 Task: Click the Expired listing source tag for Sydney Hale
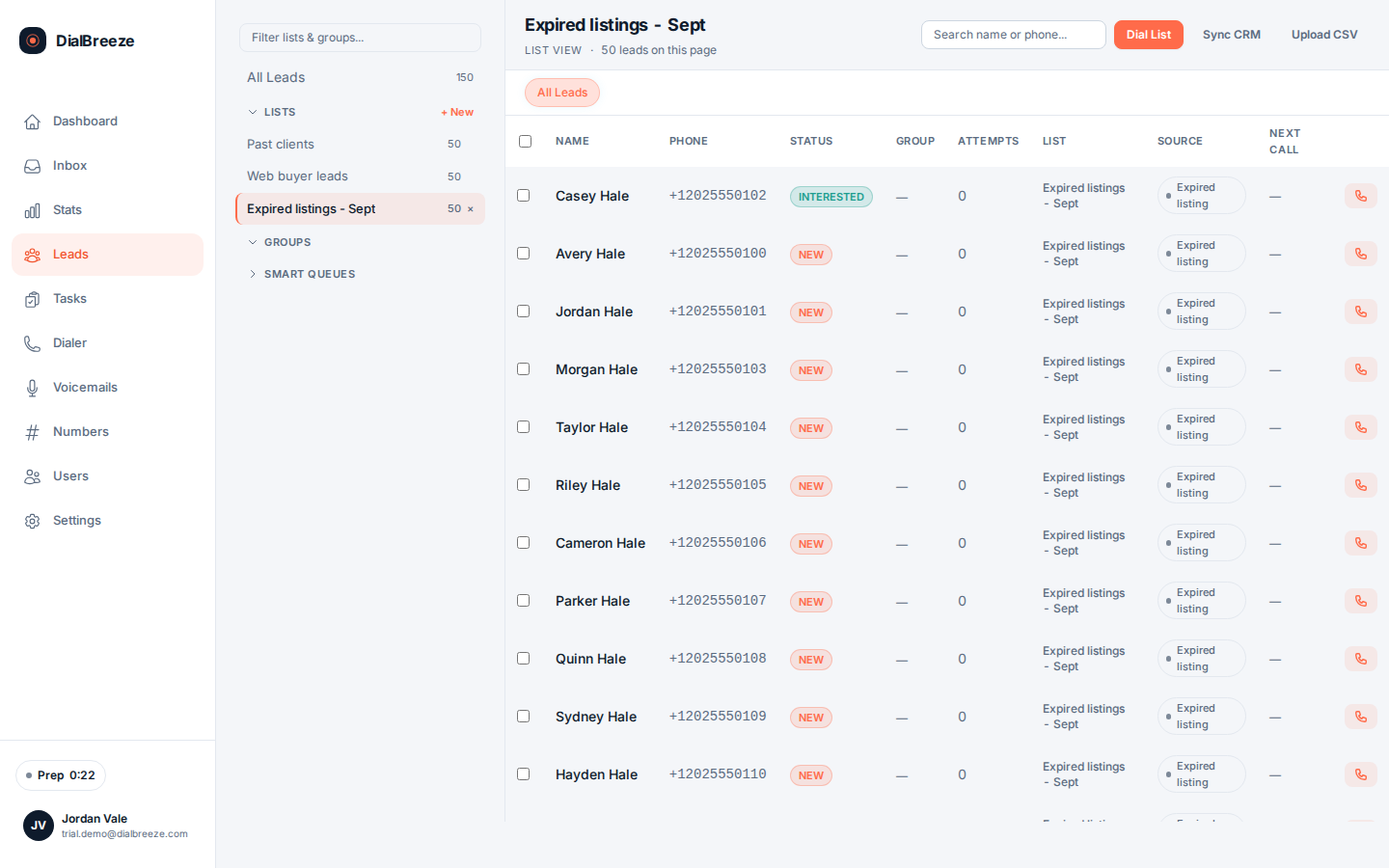1201,717
